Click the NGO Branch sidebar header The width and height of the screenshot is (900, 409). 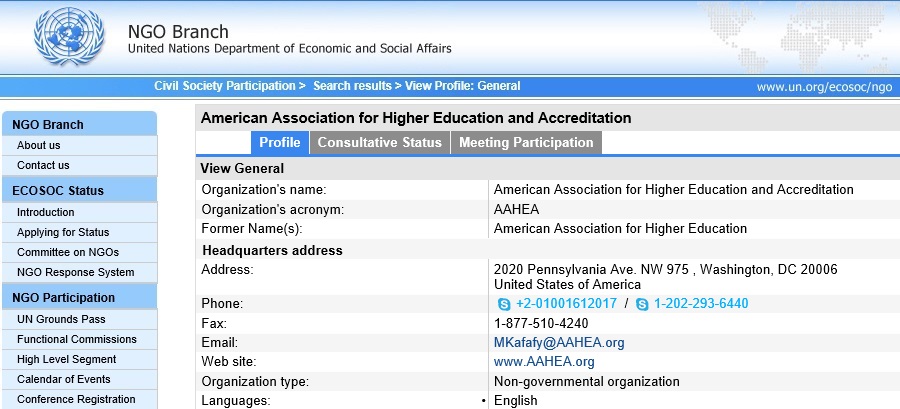[79, 124]
